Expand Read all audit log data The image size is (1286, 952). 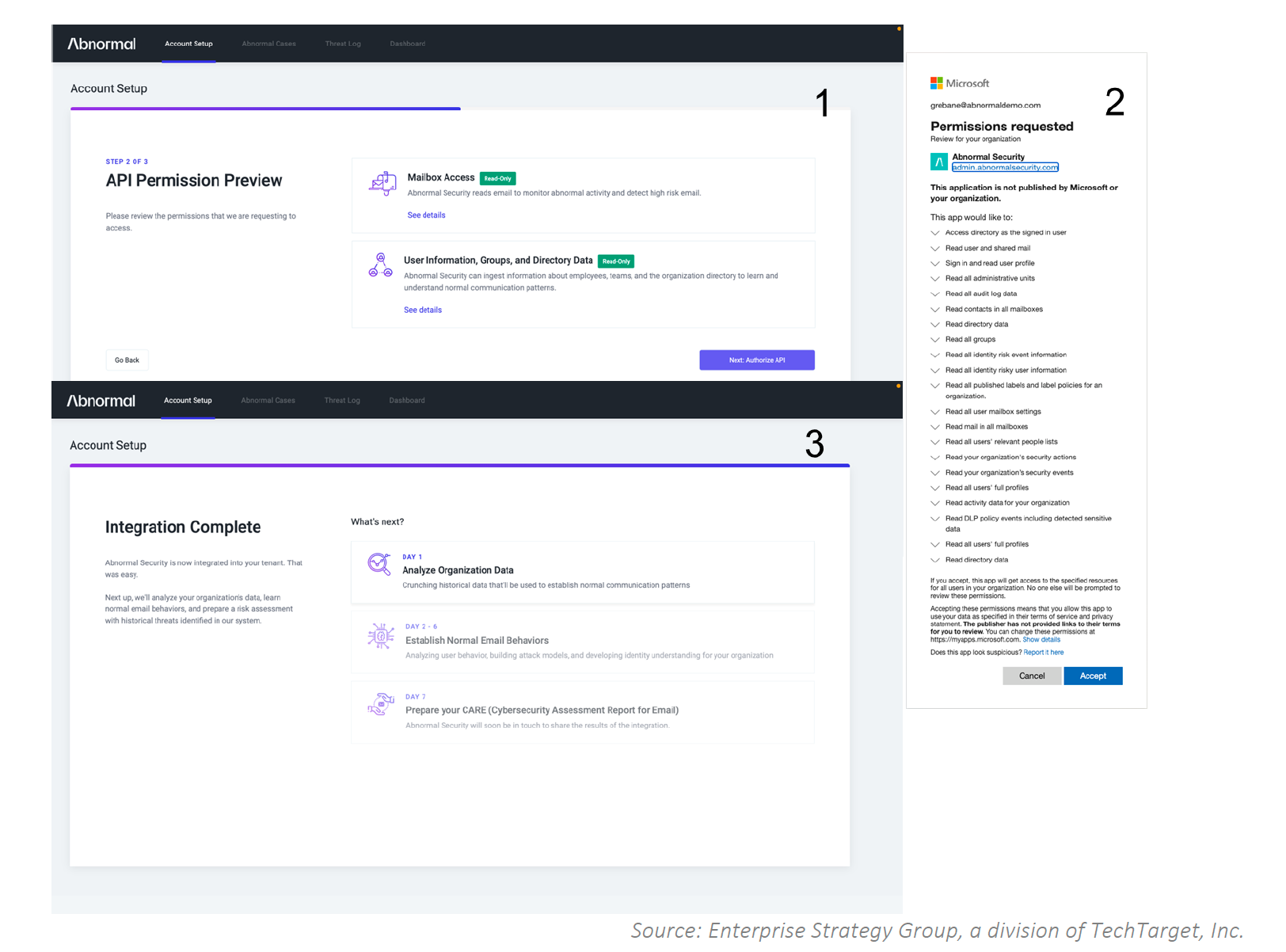(935, 294)
